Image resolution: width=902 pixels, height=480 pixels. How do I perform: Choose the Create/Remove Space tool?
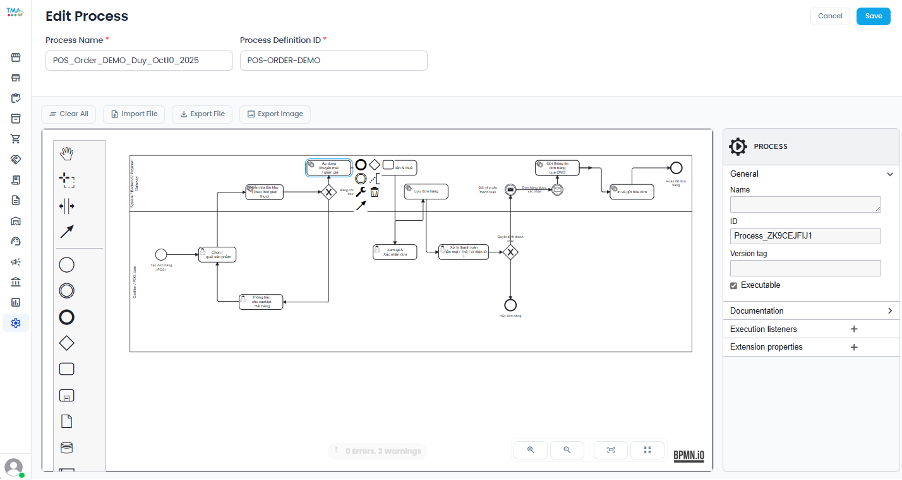click(67, 206)
